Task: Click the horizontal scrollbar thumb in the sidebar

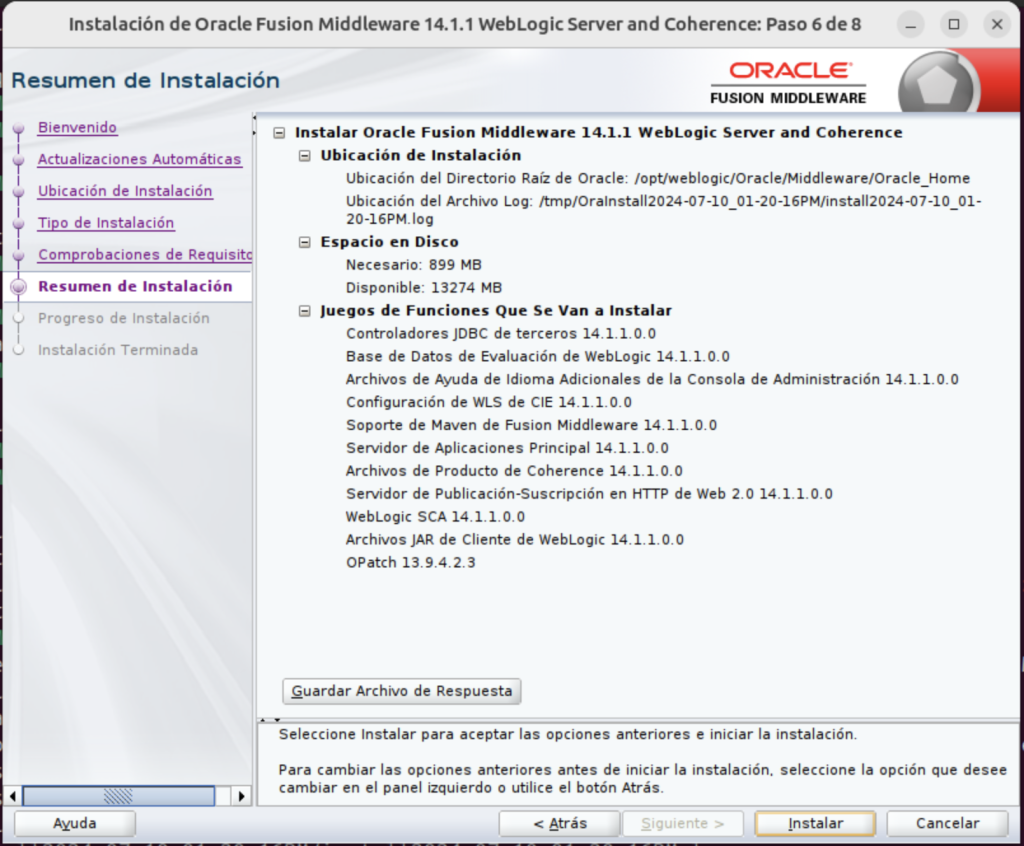Action: pyautogui.click(x=118, y=796)
